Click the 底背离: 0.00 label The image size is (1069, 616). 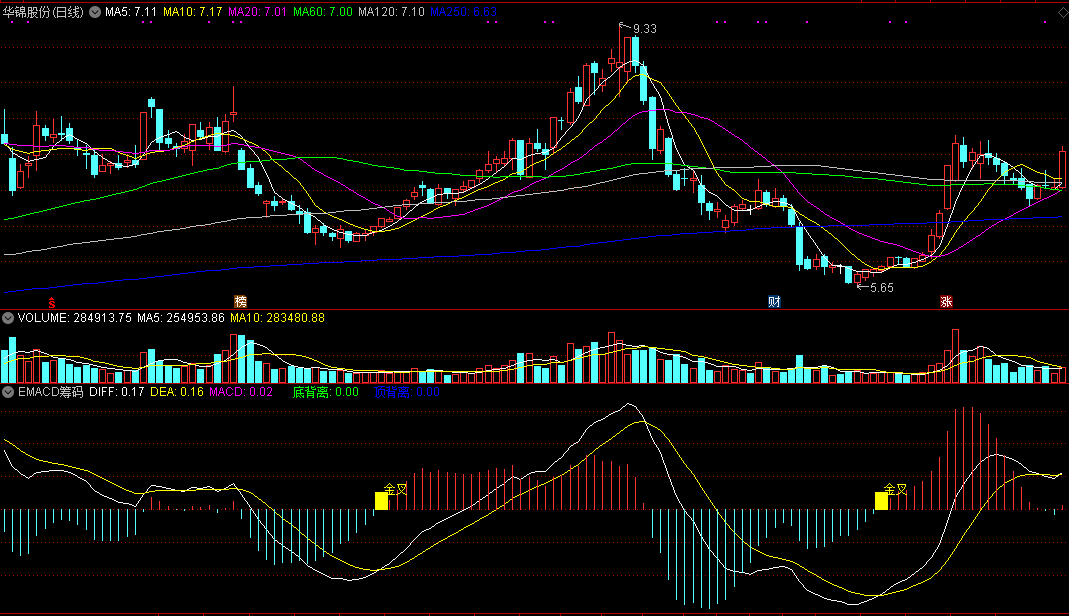pos(326,392)
